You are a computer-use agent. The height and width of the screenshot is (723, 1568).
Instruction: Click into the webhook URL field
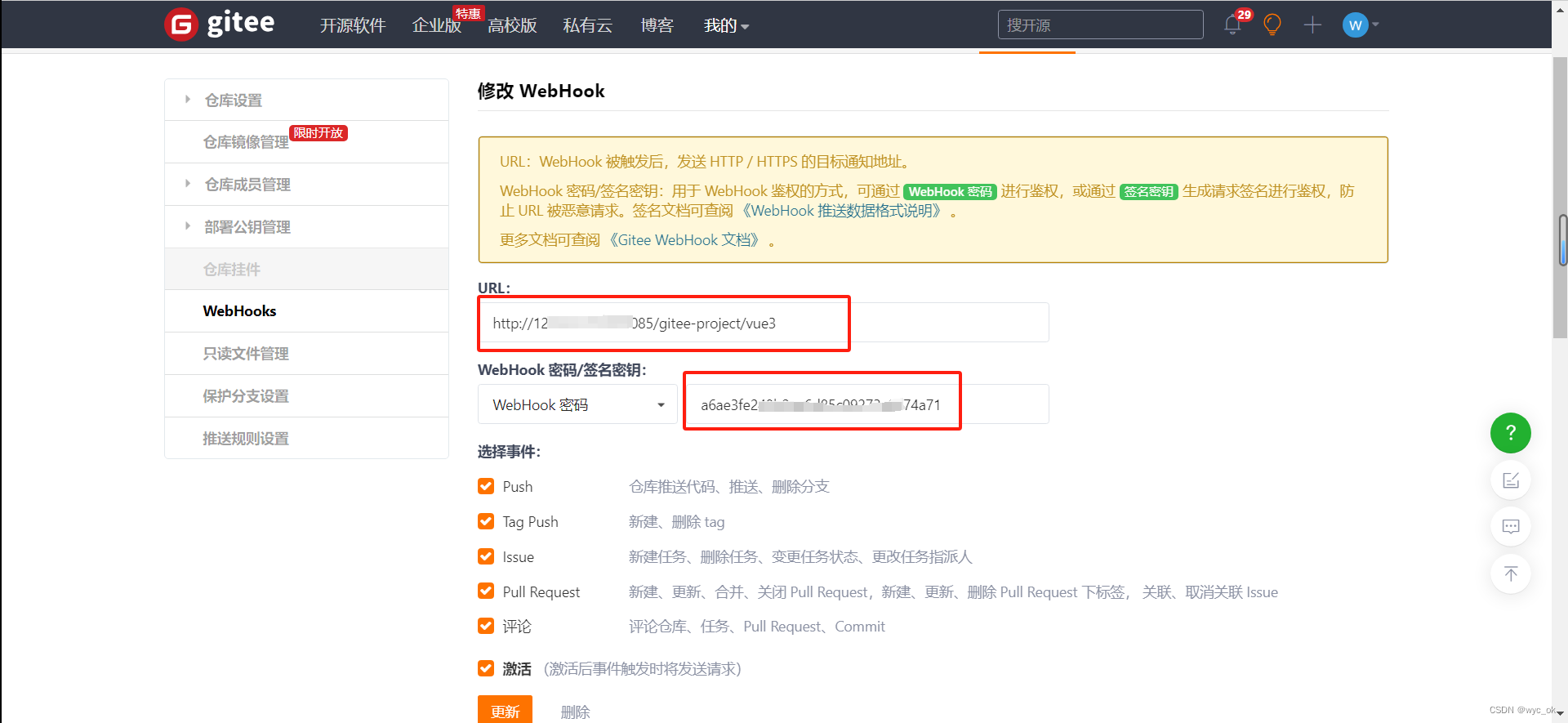point(763,323)
